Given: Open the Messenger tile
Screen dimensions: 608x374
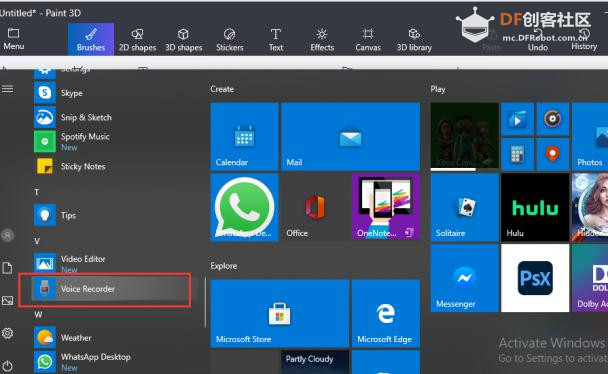Looking at the screenshot, I should point(465,278).
